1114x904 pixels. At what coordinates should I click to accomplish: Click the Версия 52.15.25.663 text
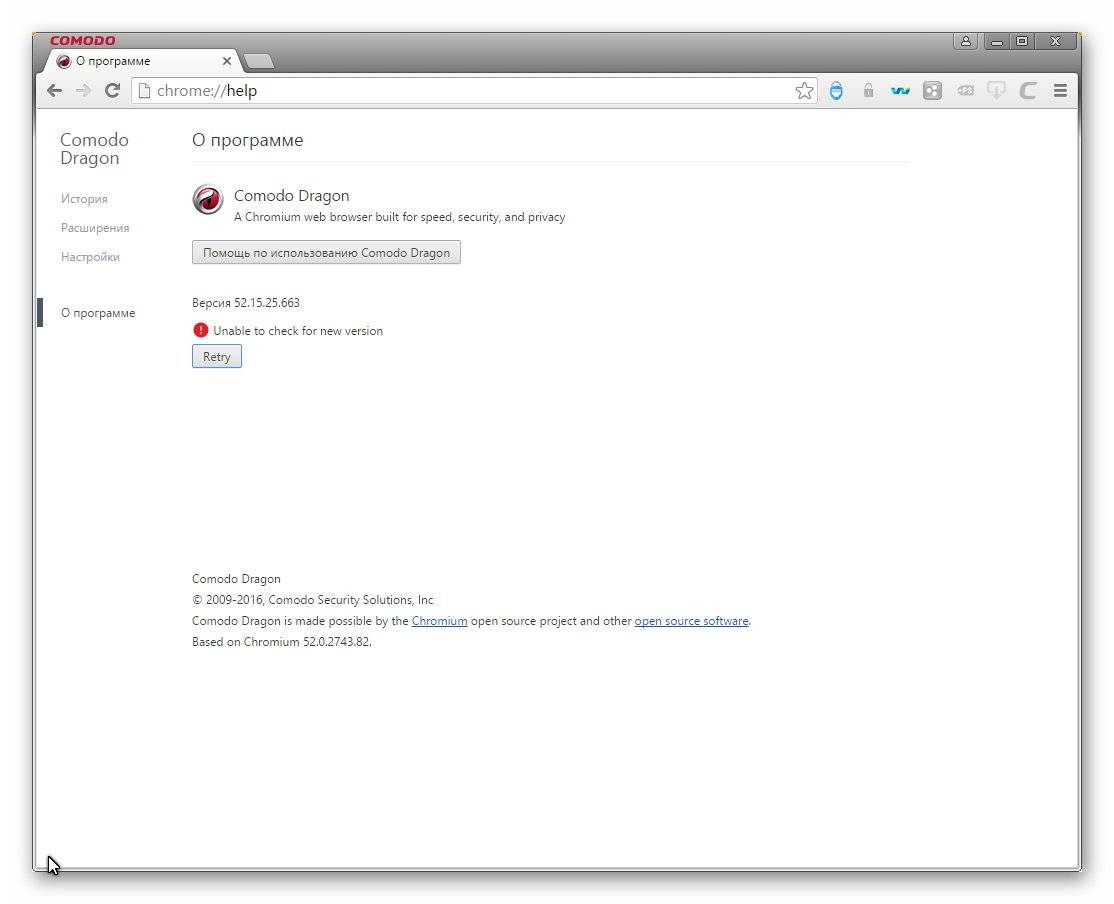(x=246, y=303)
